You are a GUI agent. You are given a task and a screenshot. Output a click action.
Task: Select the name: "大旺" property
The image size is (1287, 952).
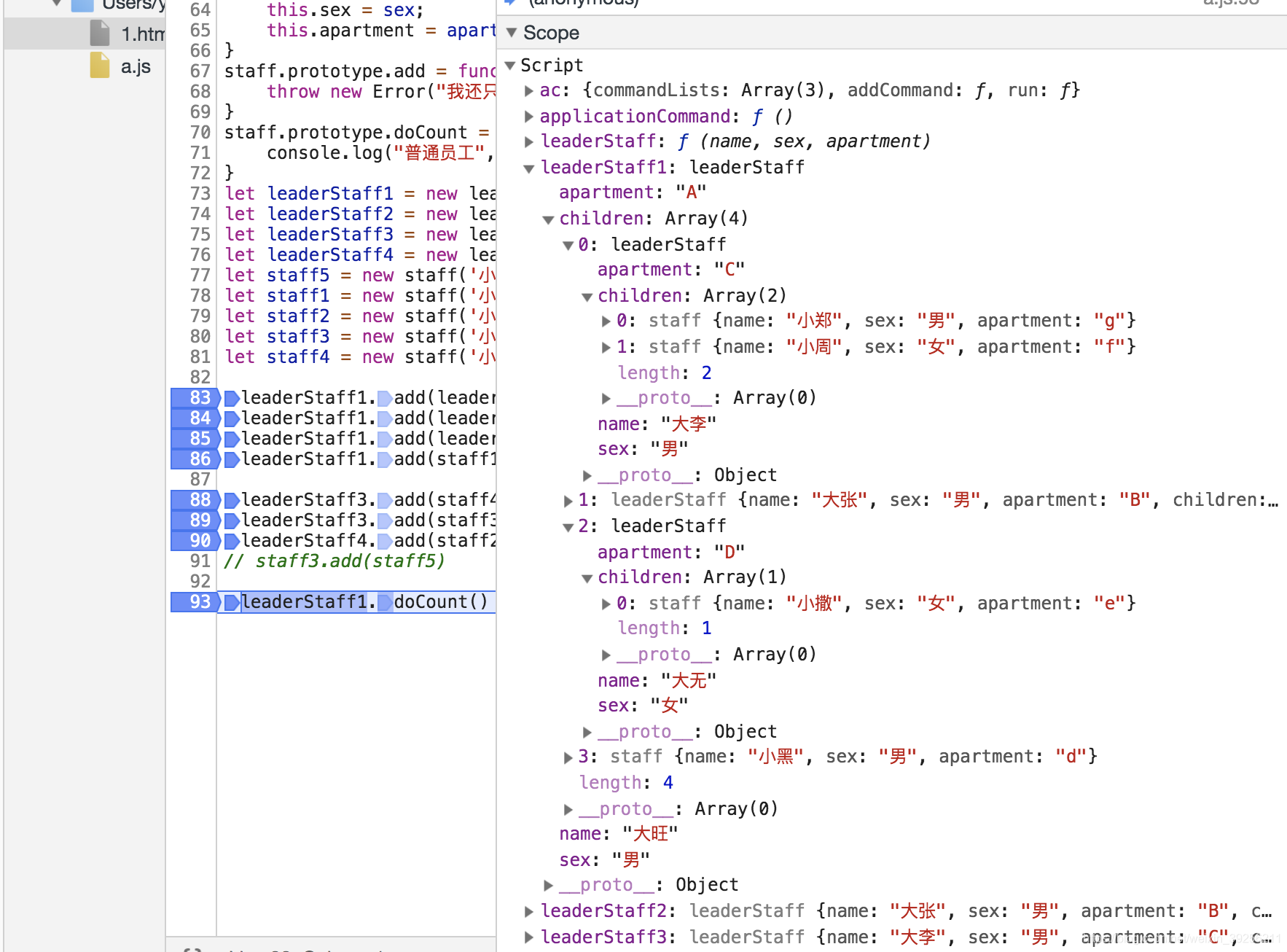coord(619,834)
